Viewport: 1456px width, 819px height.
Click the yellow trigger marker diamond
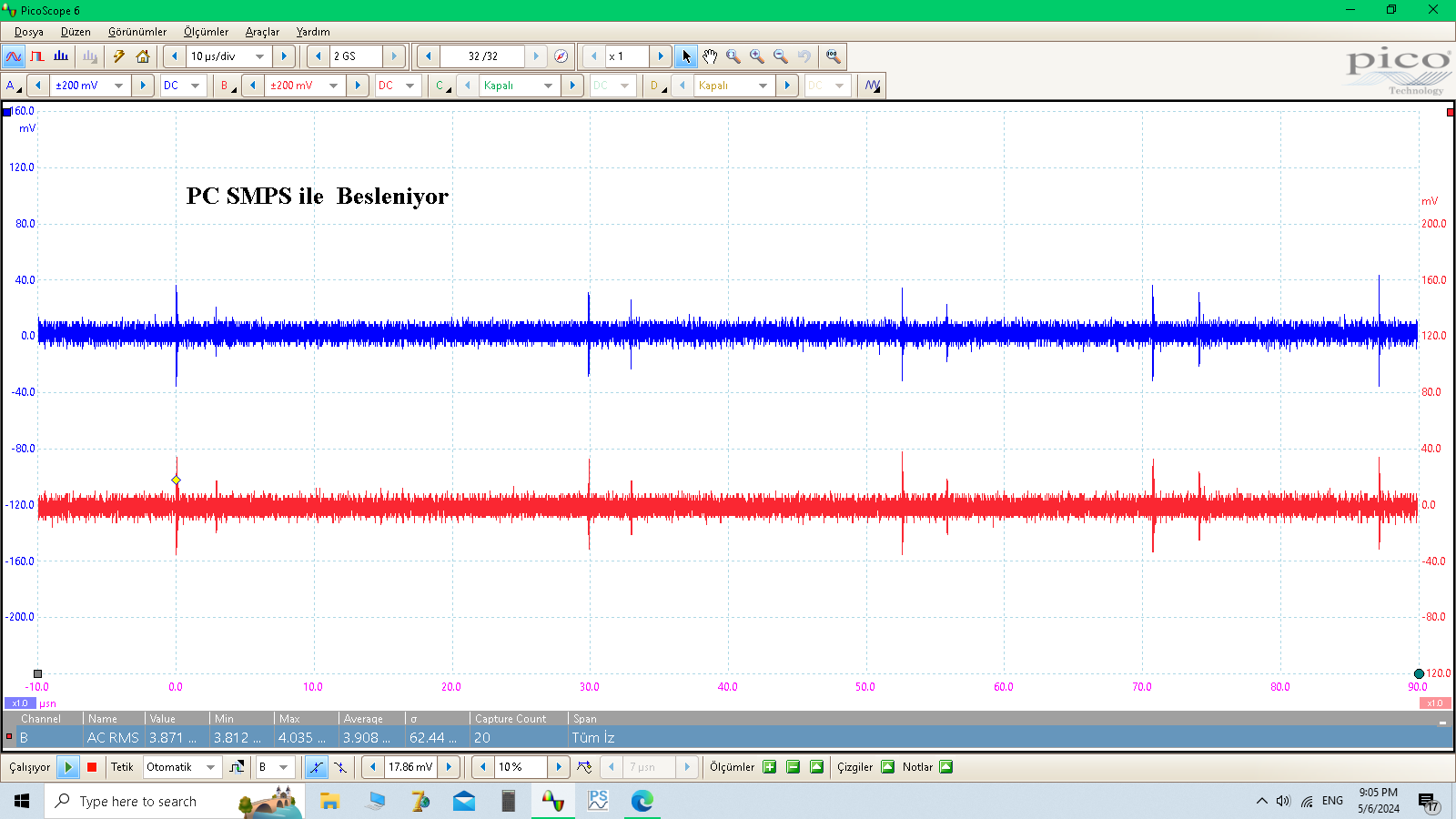[x=177, y=480]
